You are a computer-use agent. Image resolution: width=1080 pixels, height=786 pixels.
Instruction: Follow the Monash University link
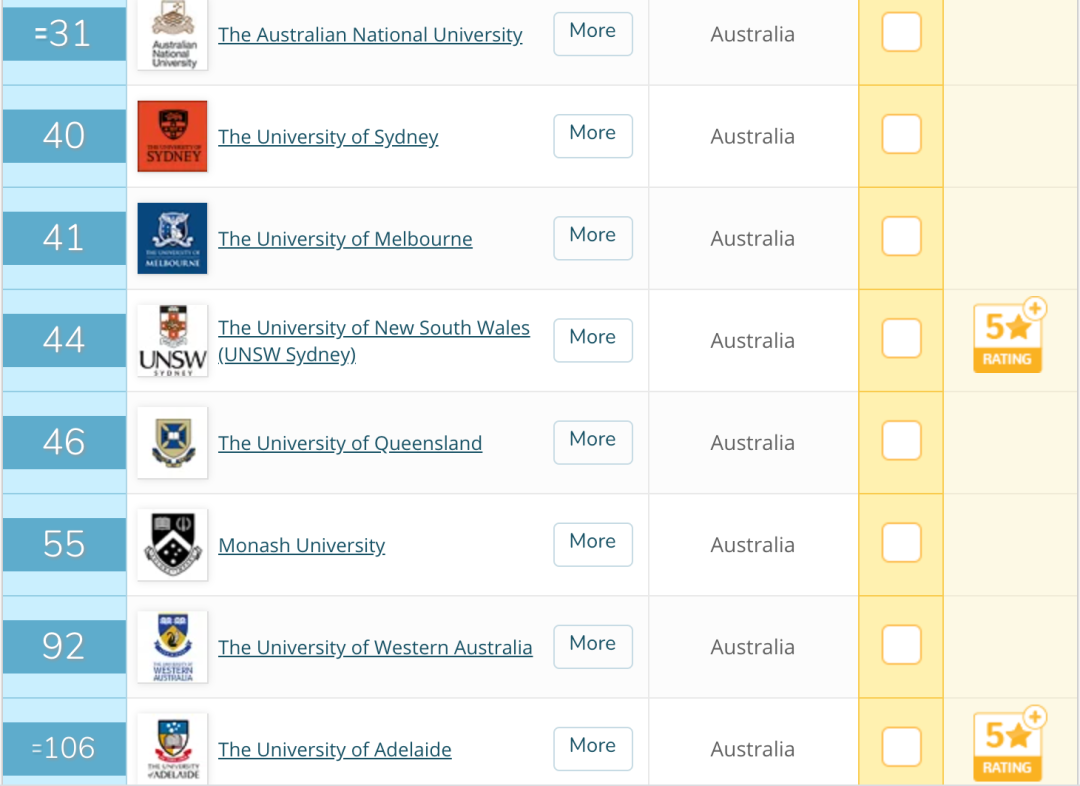(x=302, y=546)
